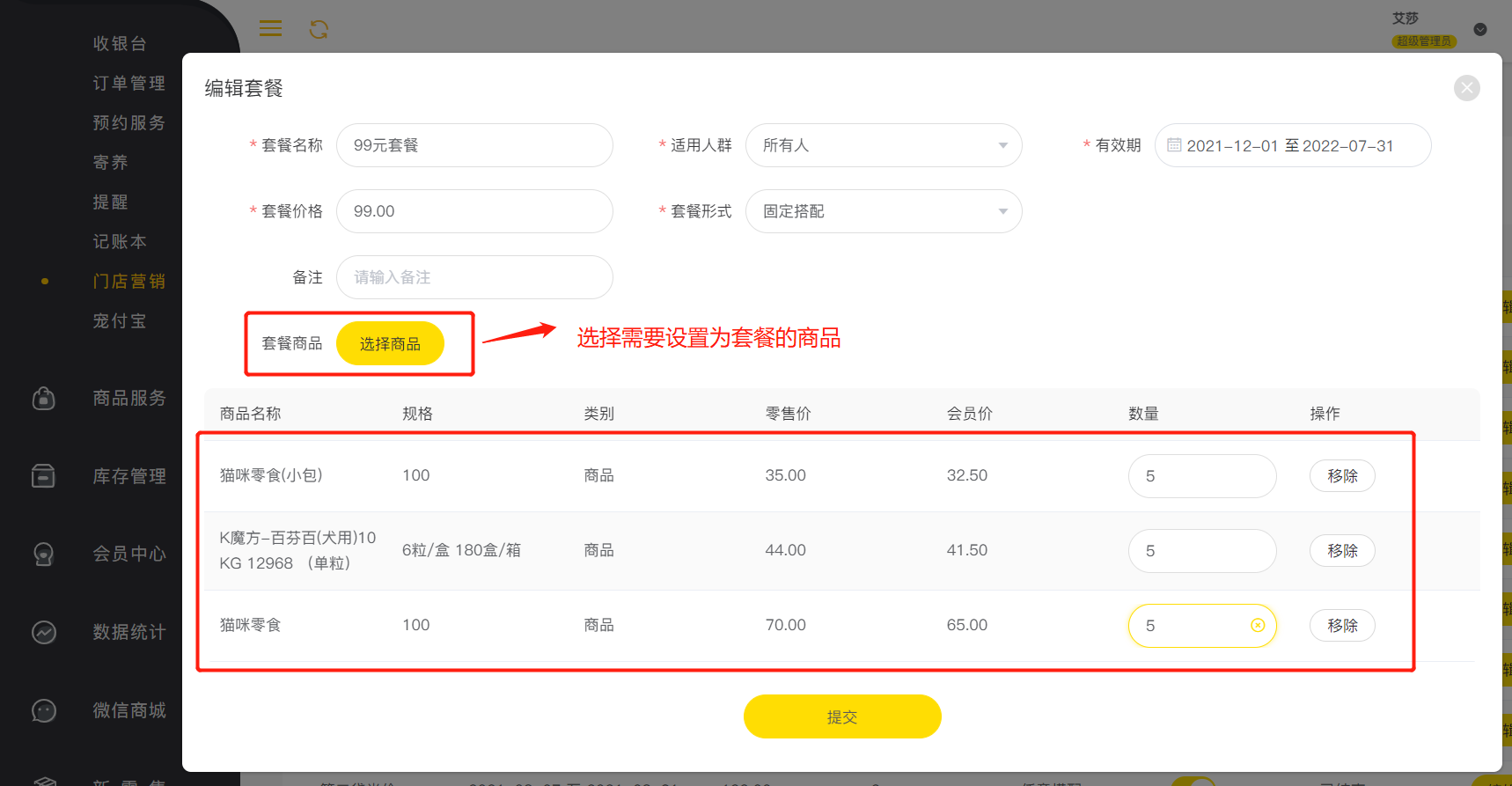Click the refresh icon in header
The height and width of the screenshot is (786, 1512).
pyautogui.click(x=319, y=30)
